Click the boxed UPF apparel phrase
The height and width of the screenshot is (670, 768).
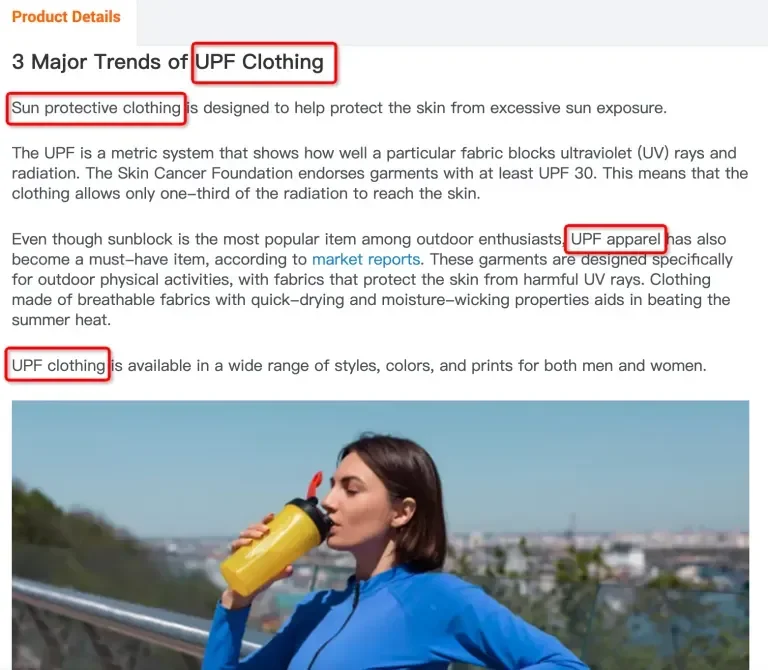[x=616, y=239]
